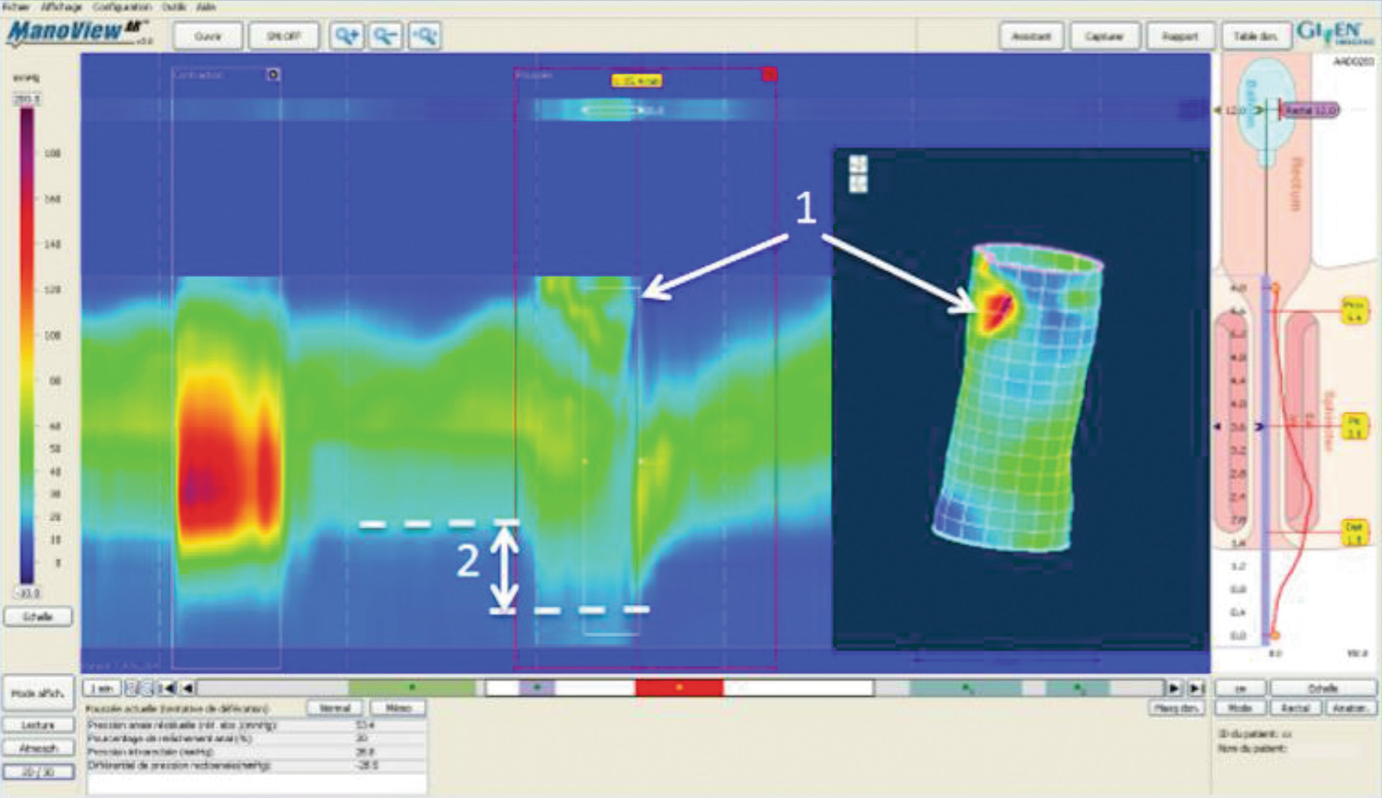This screenshot has height=798, width=1382.
Task: Open the Fichier menu
Action: coord(16,6)
